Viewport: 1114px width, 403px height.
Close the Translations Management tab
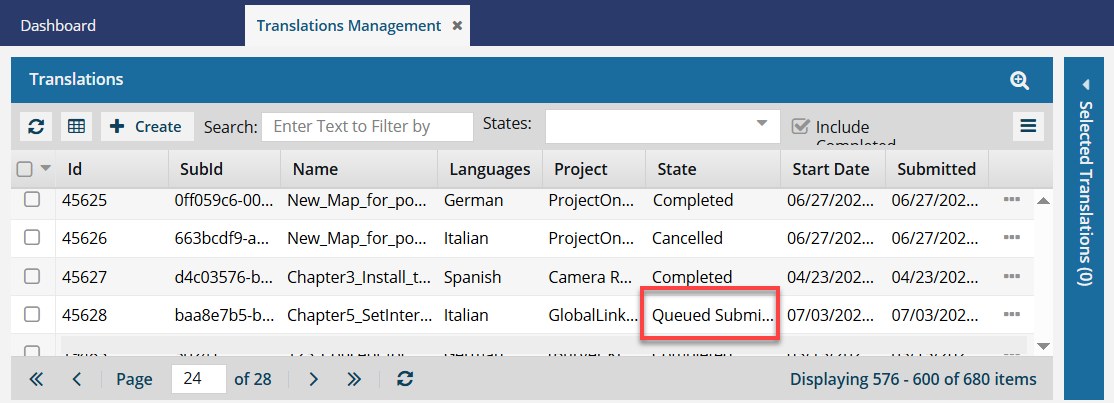(457, 26)
